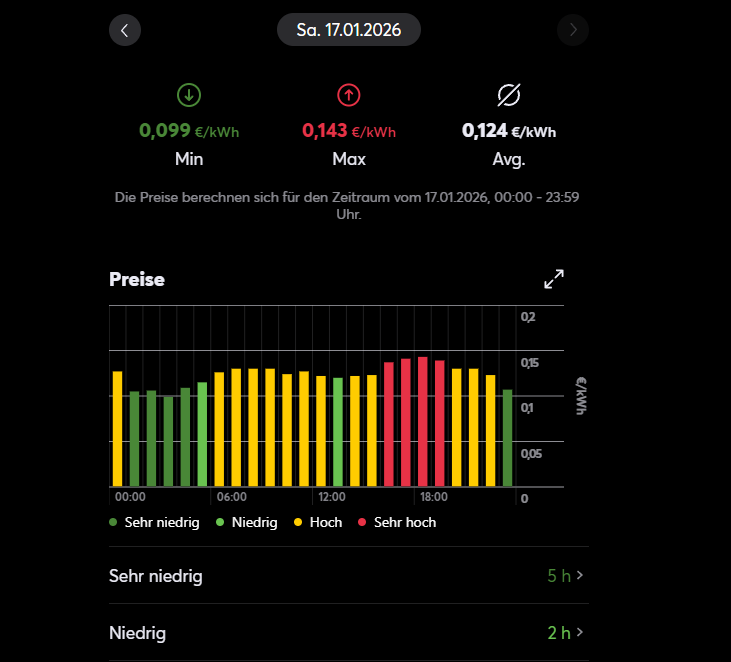731x662 pixels.
Task: Click the 18:00 axis label
Action: 434,497
